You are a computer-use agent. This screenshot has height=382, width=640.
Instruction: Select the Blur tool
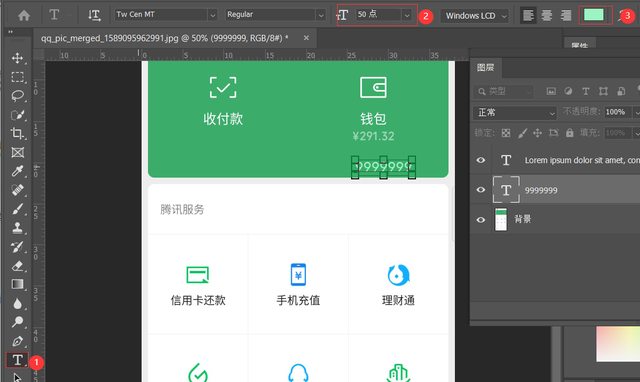pyautogui.click(x=17, y=303)
